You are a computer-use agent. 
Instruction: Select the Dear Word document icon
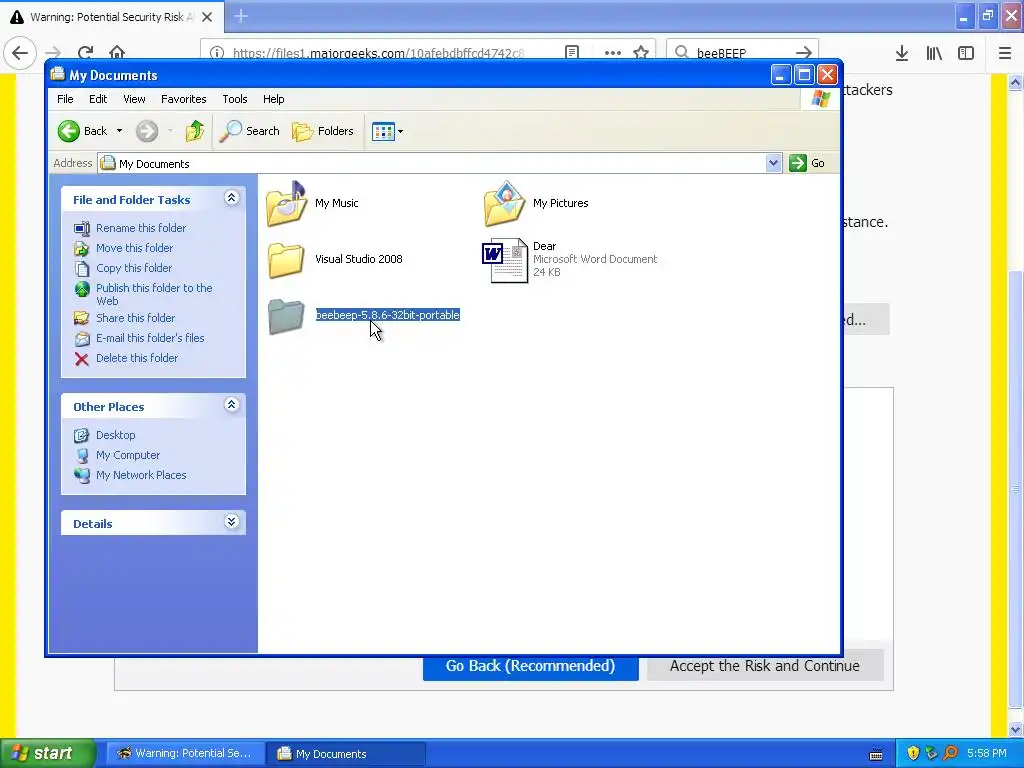[x=504, y=260]
